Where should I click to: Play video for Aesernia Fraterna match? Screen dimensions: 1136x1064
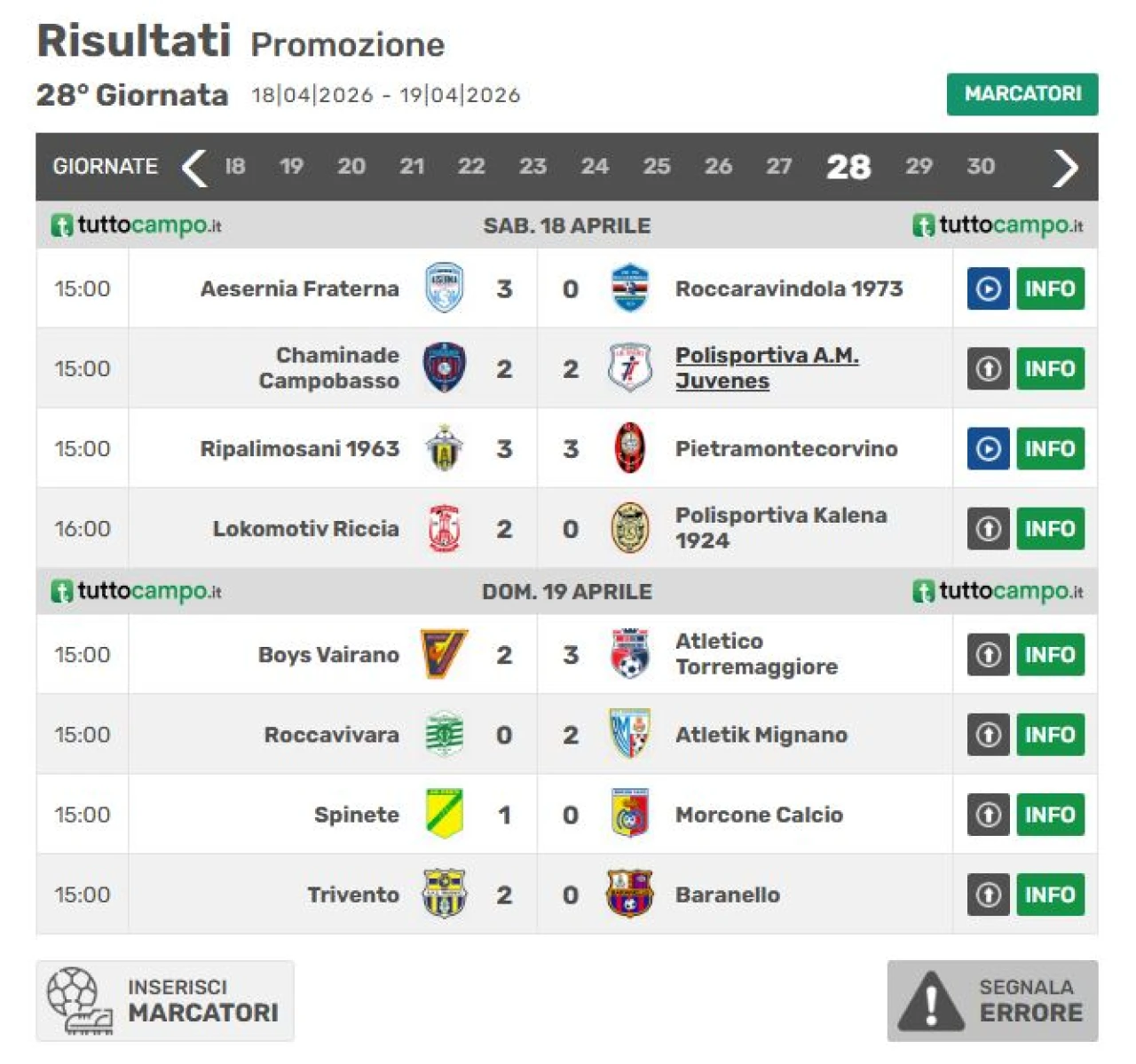[988, 288]
